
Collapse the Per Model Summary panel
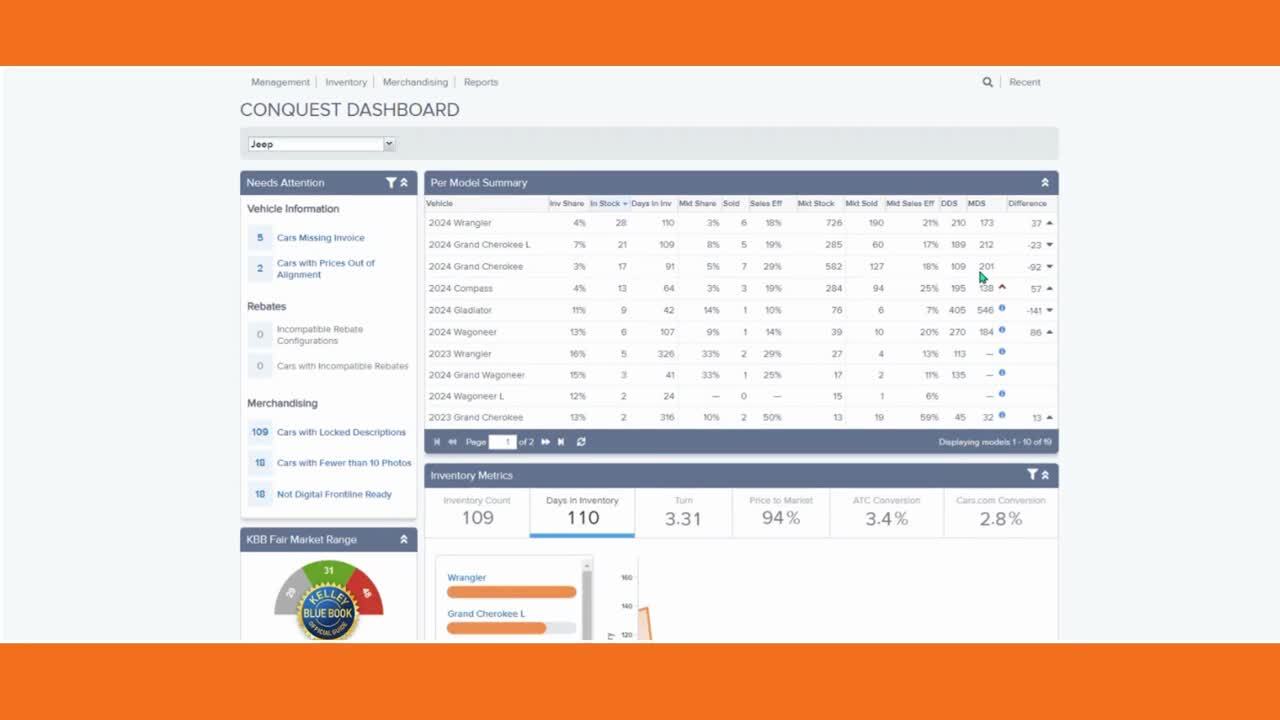[x=1045, y=183]
